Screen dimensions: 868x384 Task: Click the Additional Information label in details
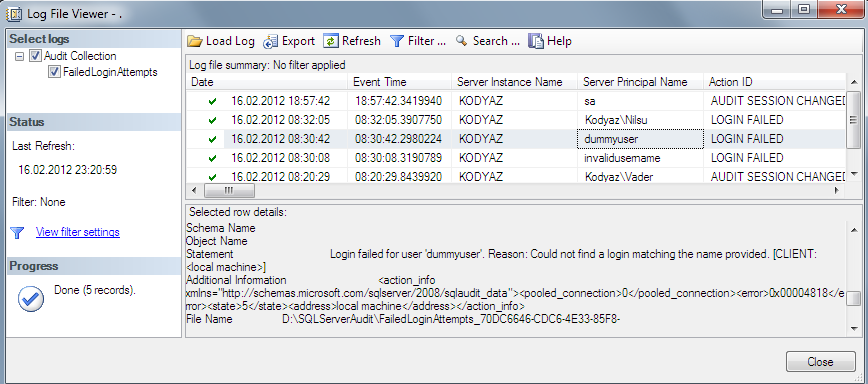pyautogui.click(x=236, y=280)
